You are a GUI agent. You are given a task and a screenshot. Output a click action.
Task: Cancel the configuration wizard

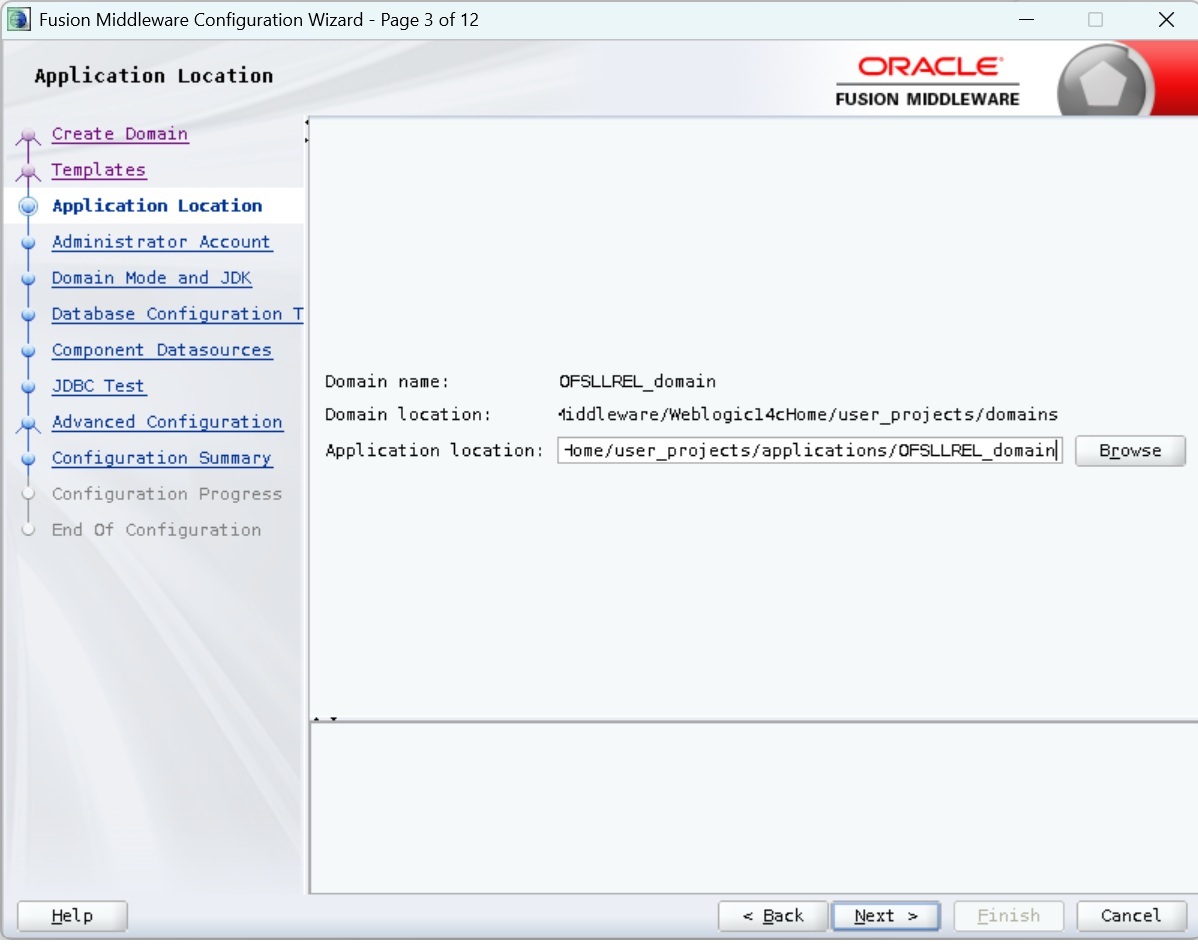[1131, 915]
